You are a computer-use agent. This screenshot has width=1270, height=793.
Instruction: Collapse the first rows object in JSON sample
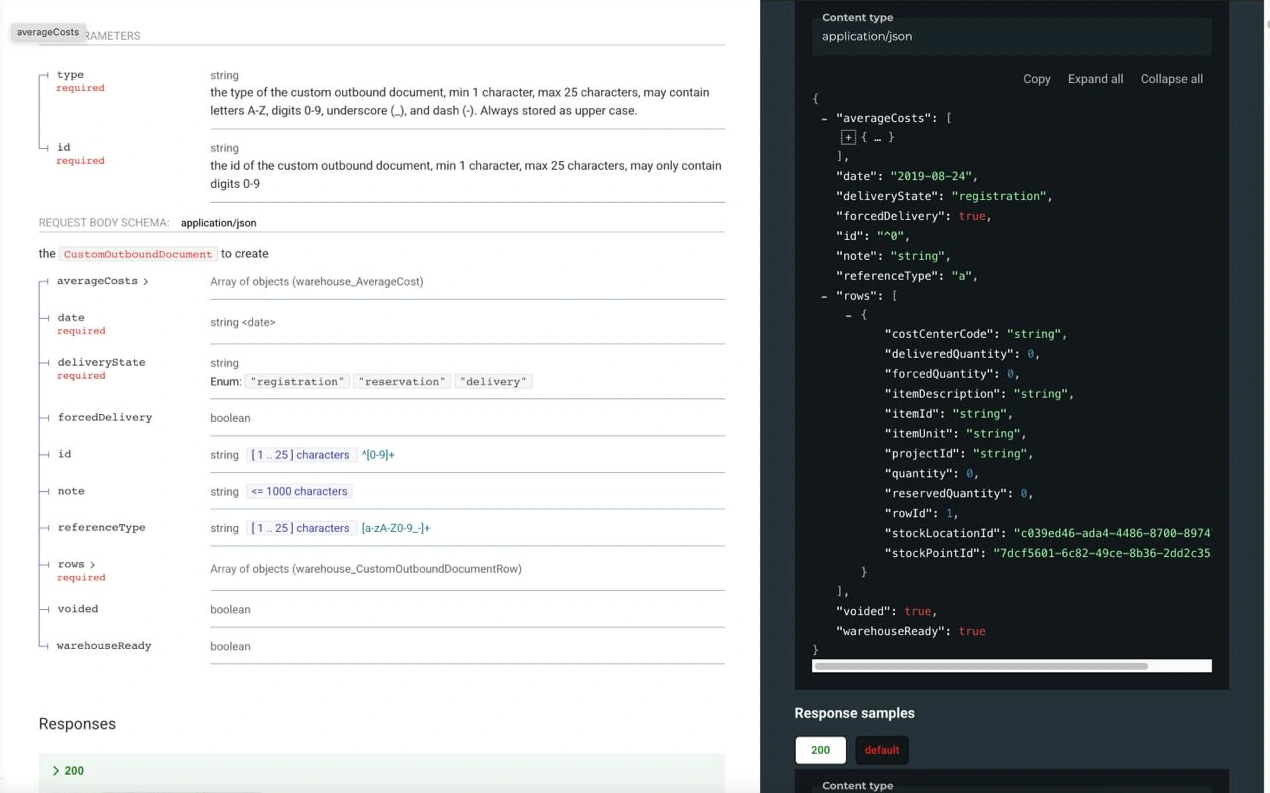[849, 315]
